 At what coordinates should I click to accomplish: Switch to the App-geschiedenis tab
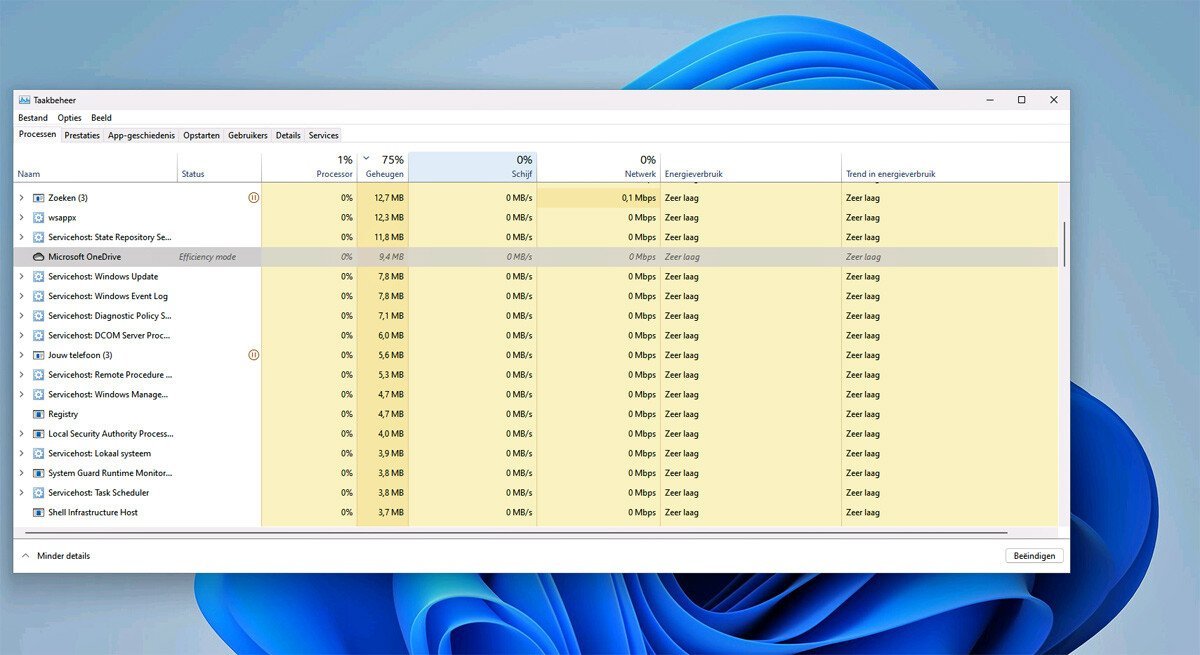point(141,135)
